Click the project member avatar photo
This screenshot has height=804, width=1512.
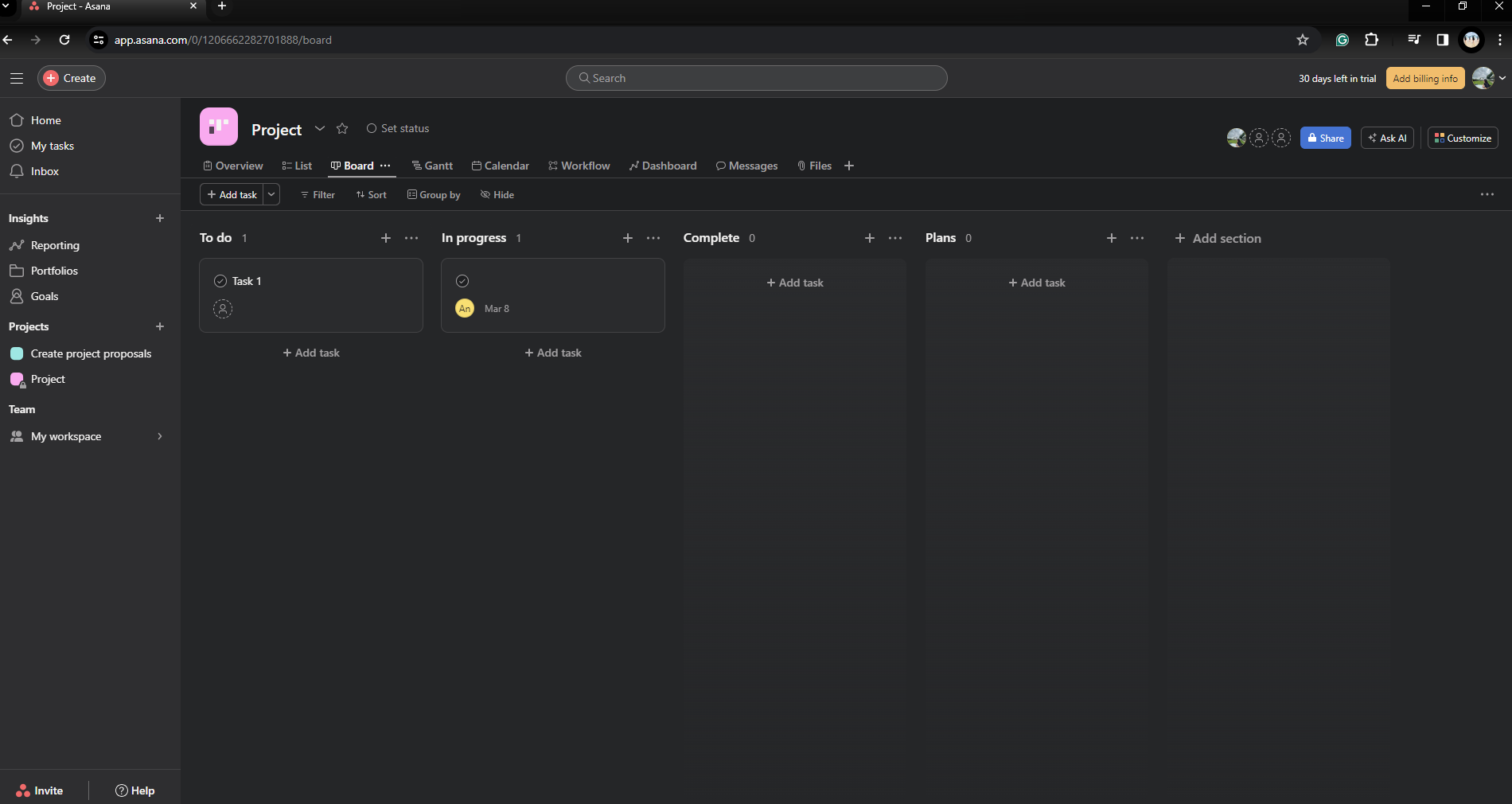coord(1237,138)
